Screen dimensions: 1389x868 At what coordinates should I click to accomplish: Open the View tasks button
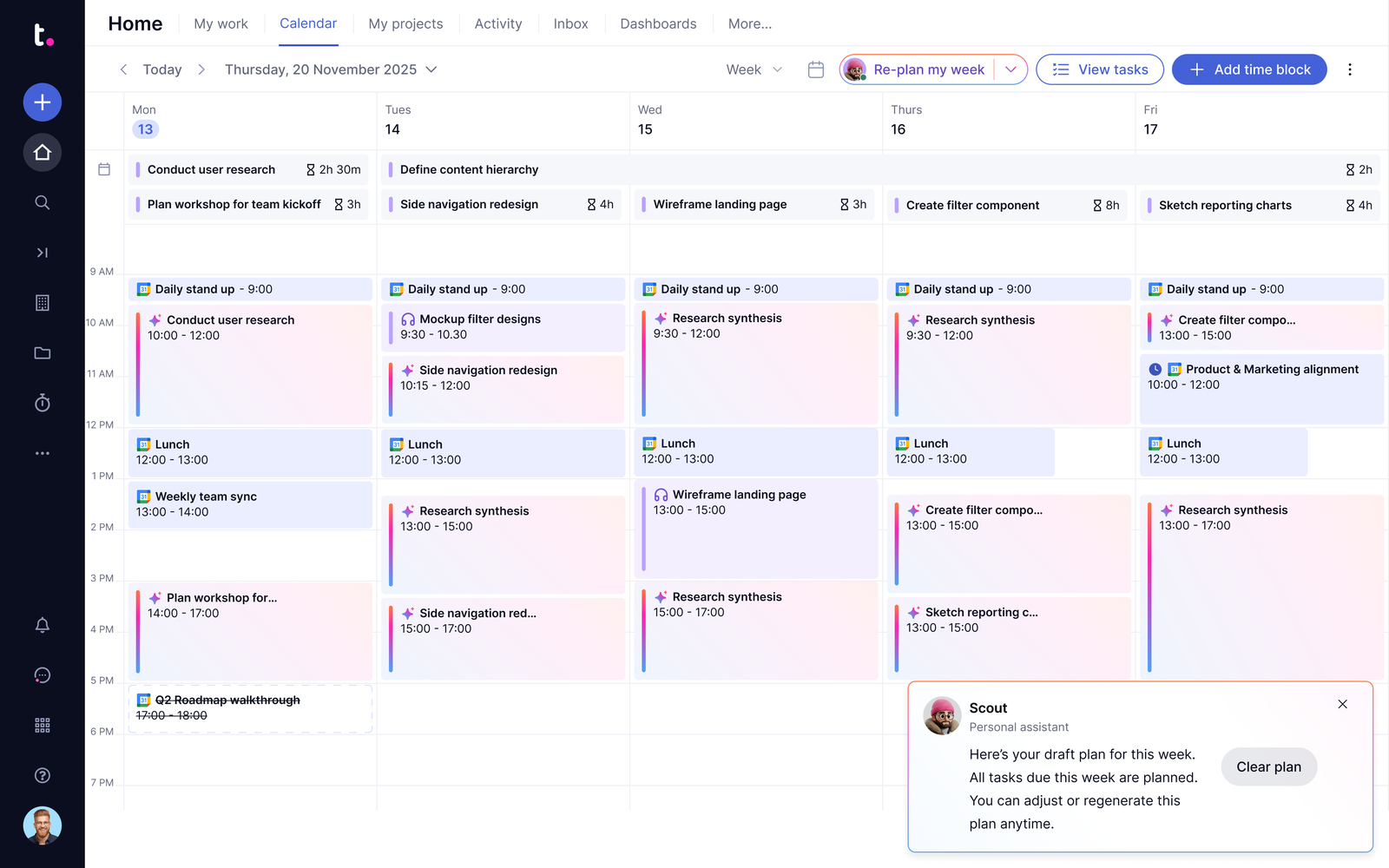coord(1100,69)
